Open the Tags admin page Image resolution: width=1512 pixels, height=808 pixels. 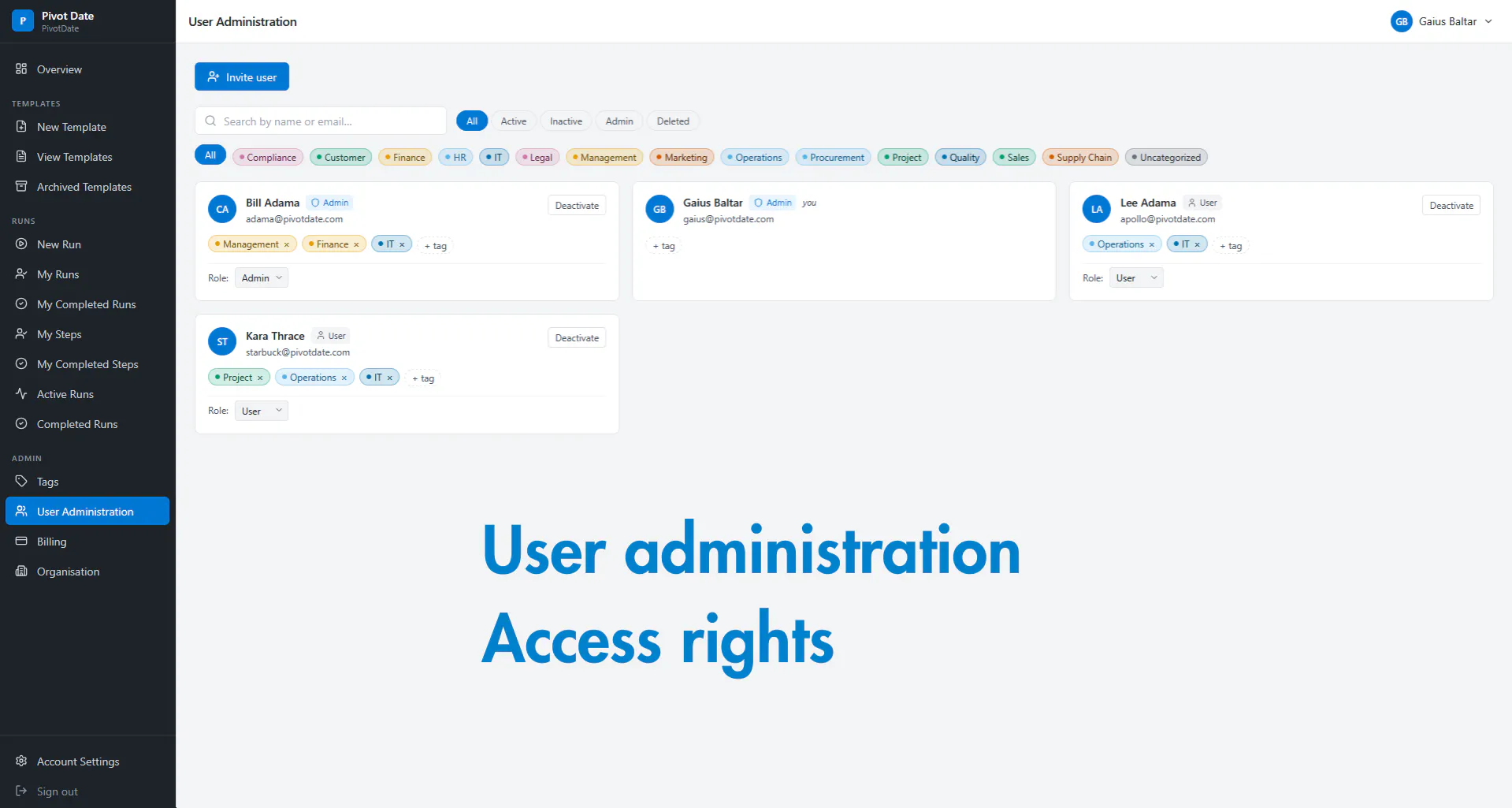(87, 481)
